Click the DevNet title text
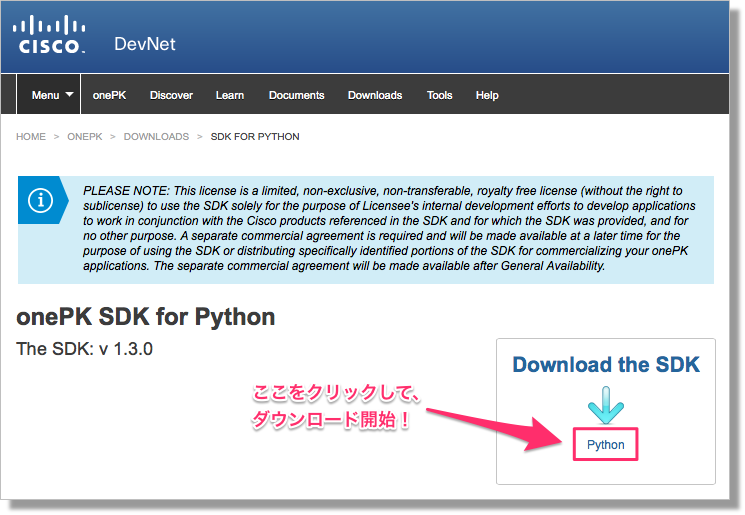This screenshot has width=745, height=515. (x=145, y=44)
